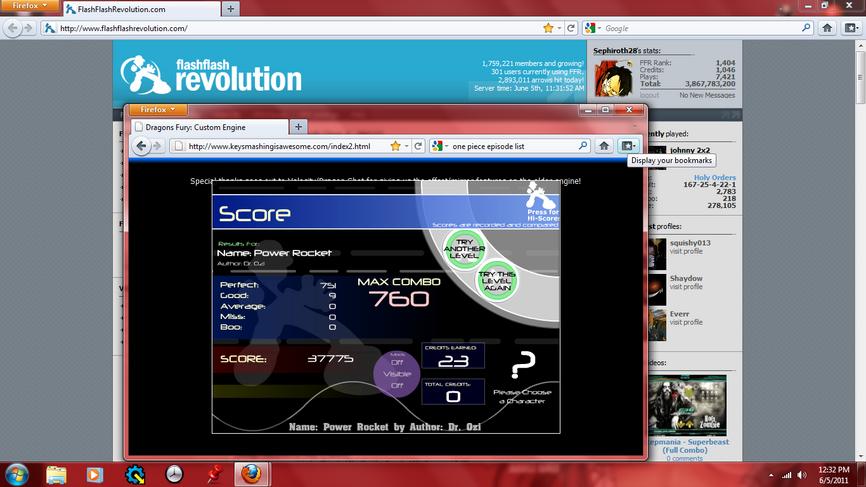Click the Try Another Level green button
Image resolution: width=866 pixels, height=487 pixels.
(464, 249)
